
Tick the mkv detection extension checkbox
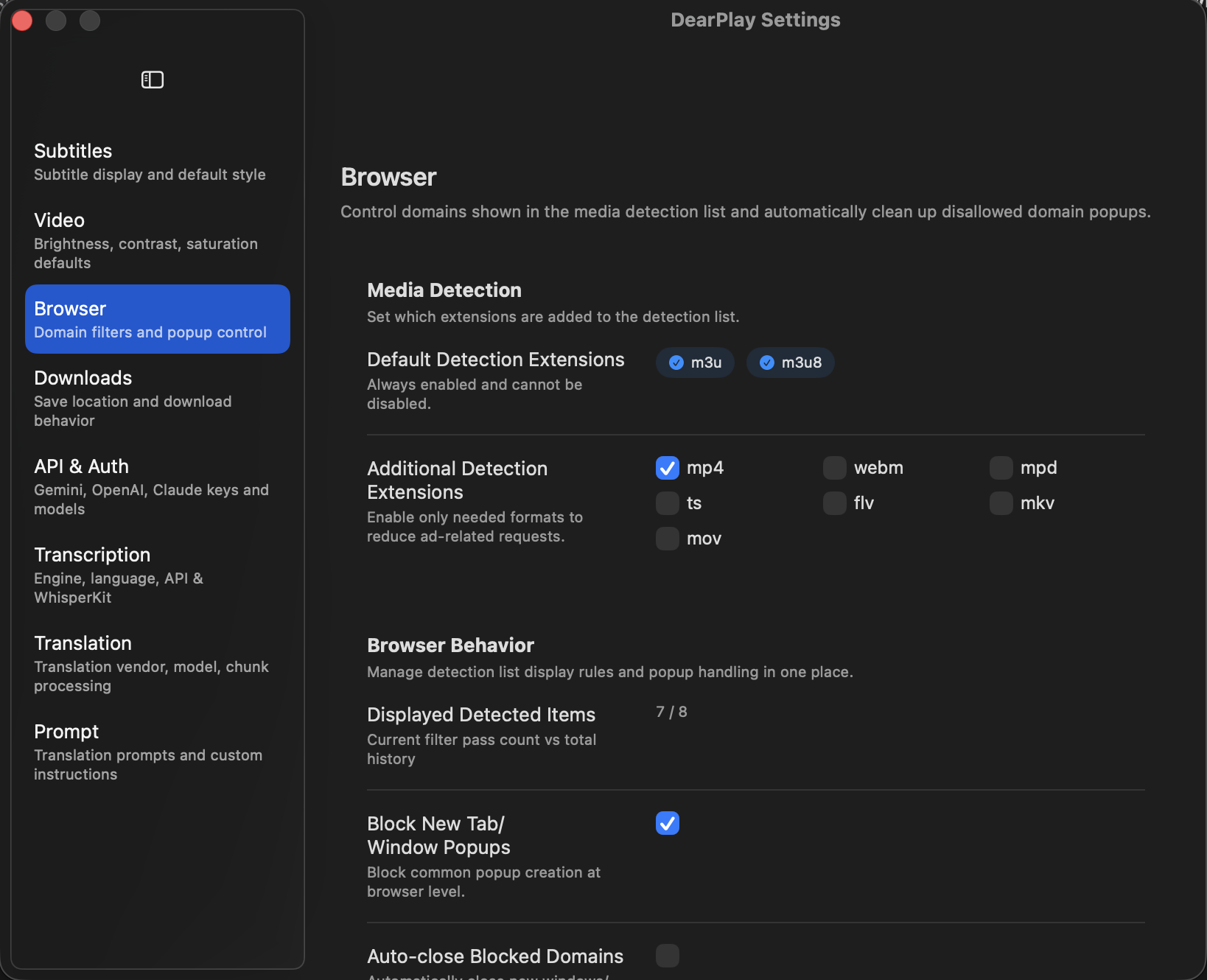pos(1001,503)
